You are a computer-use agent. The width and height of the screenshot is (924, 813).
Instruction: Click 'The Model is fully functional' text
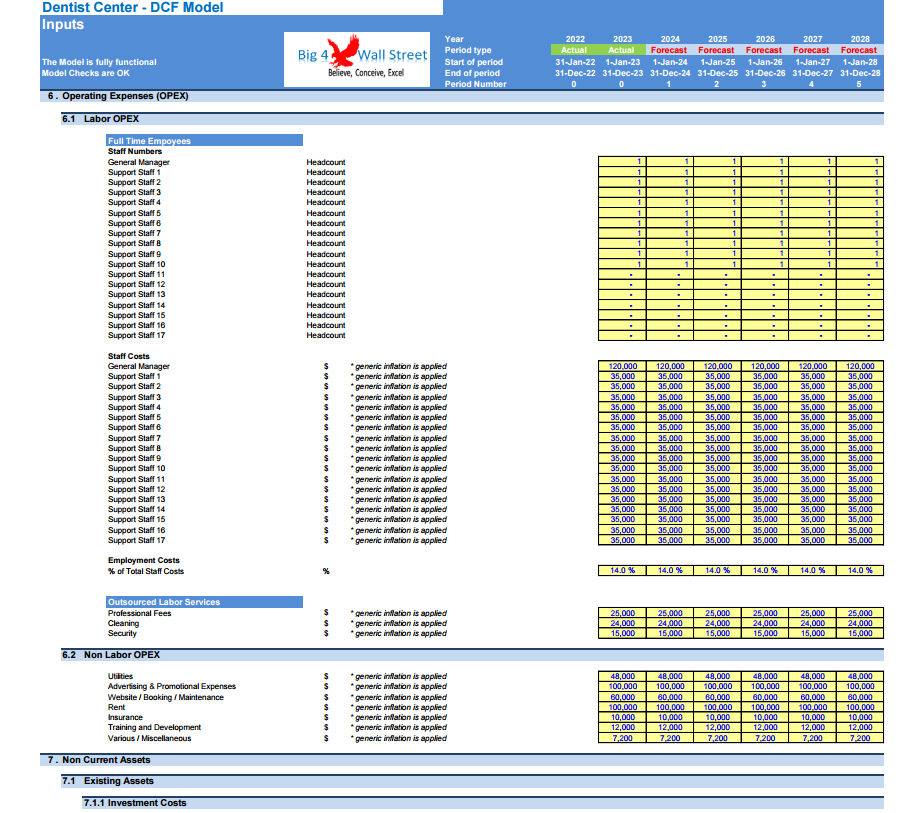coord(99,62)
